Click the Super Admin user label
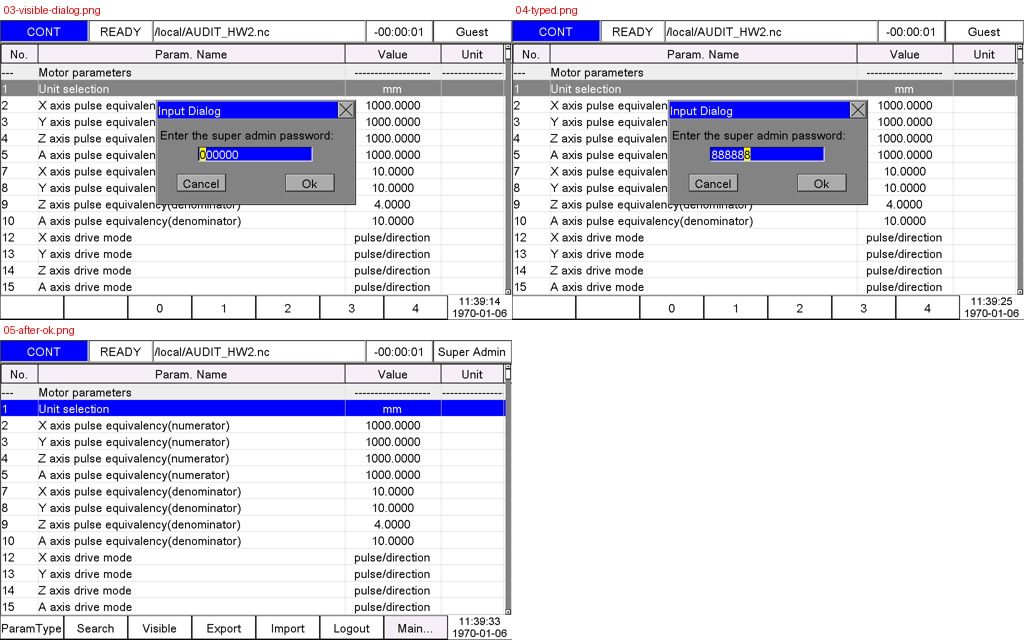The width and height of the screenshot is (1024, 640). click(x=472, y=352)
